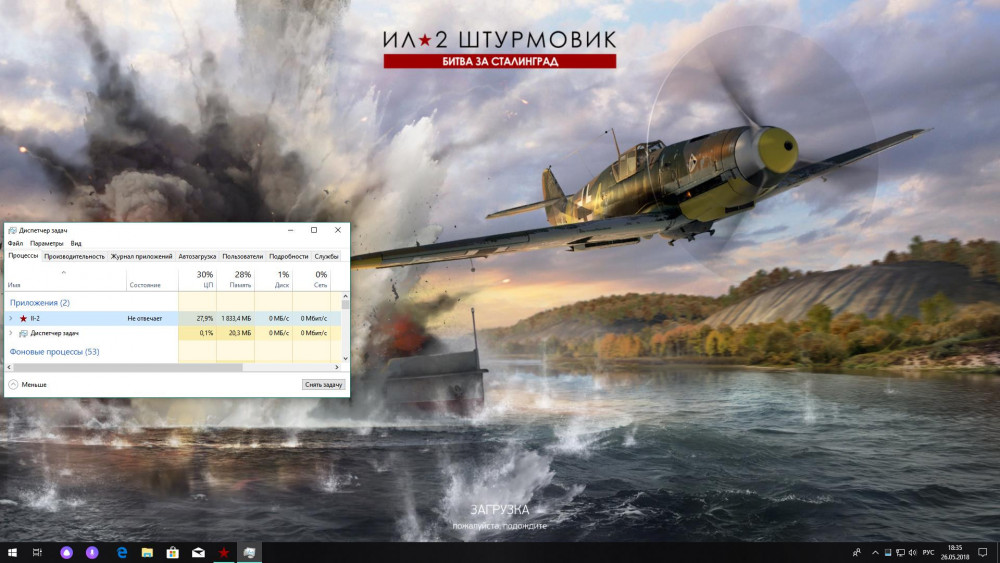This screenshot has width=1000, height=563.
Task: Click the Task Manager title bar icon
Action: (12, 230)
